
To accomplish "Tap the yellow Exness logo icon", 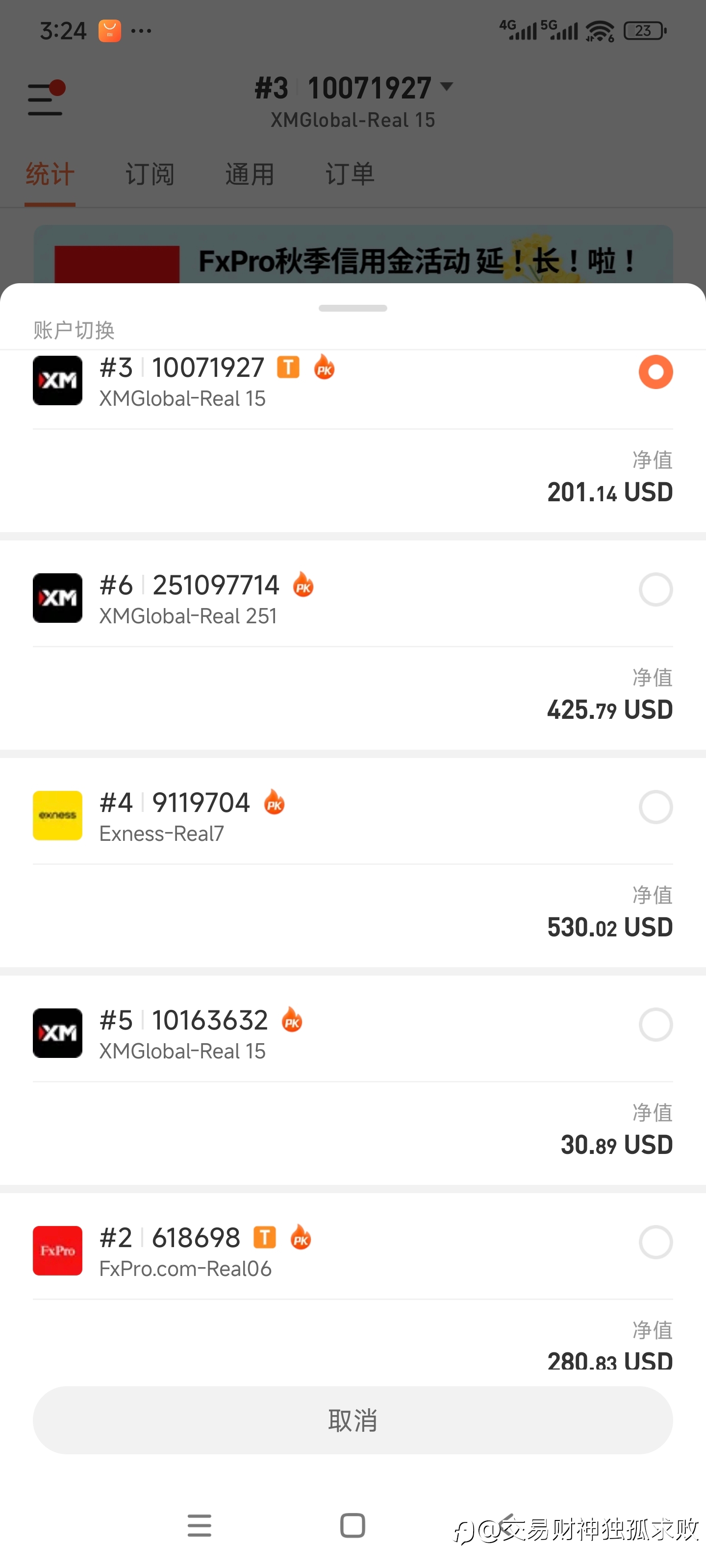I will [57, 815].
